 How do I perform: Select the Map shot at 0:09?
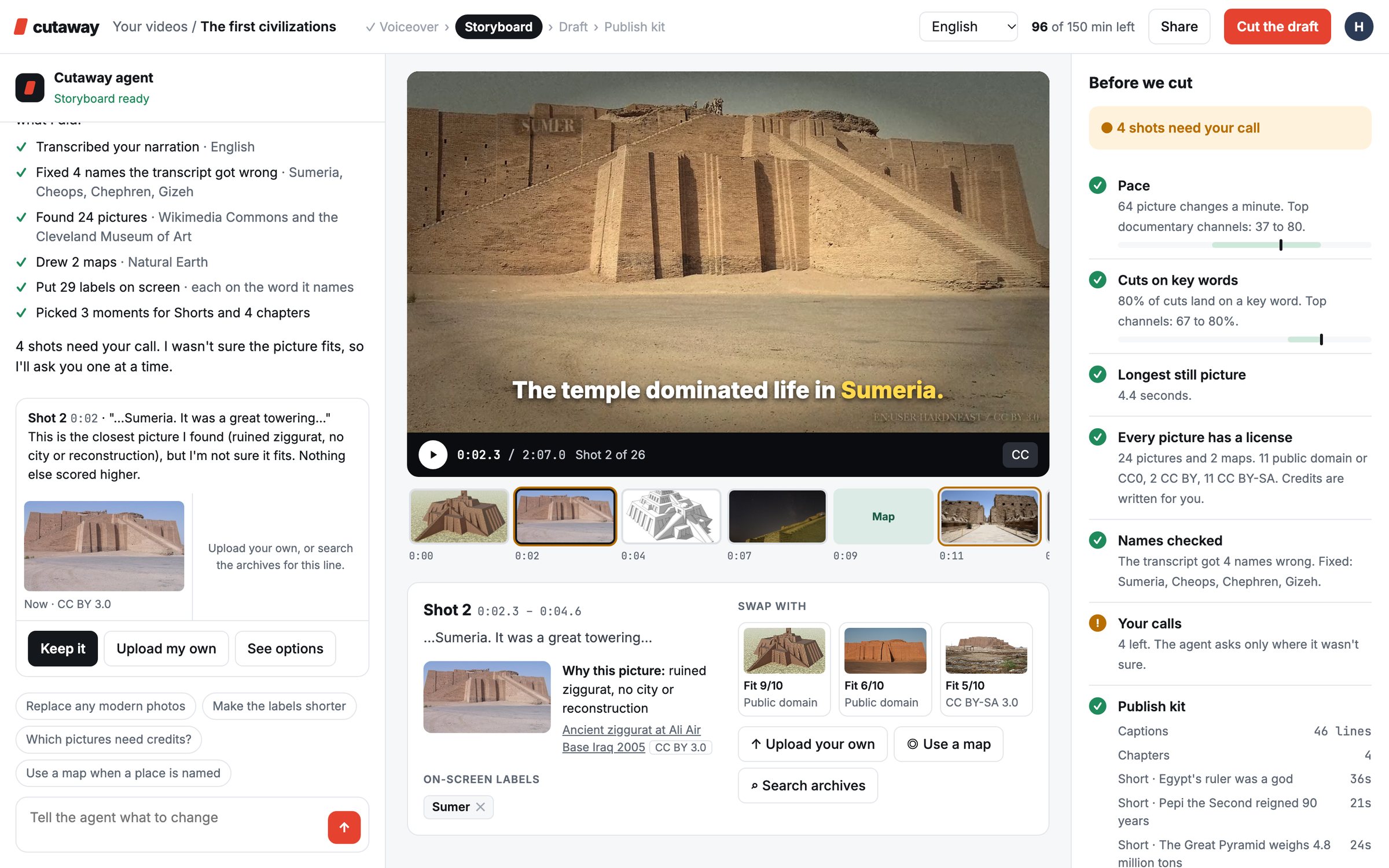(883, 516)
